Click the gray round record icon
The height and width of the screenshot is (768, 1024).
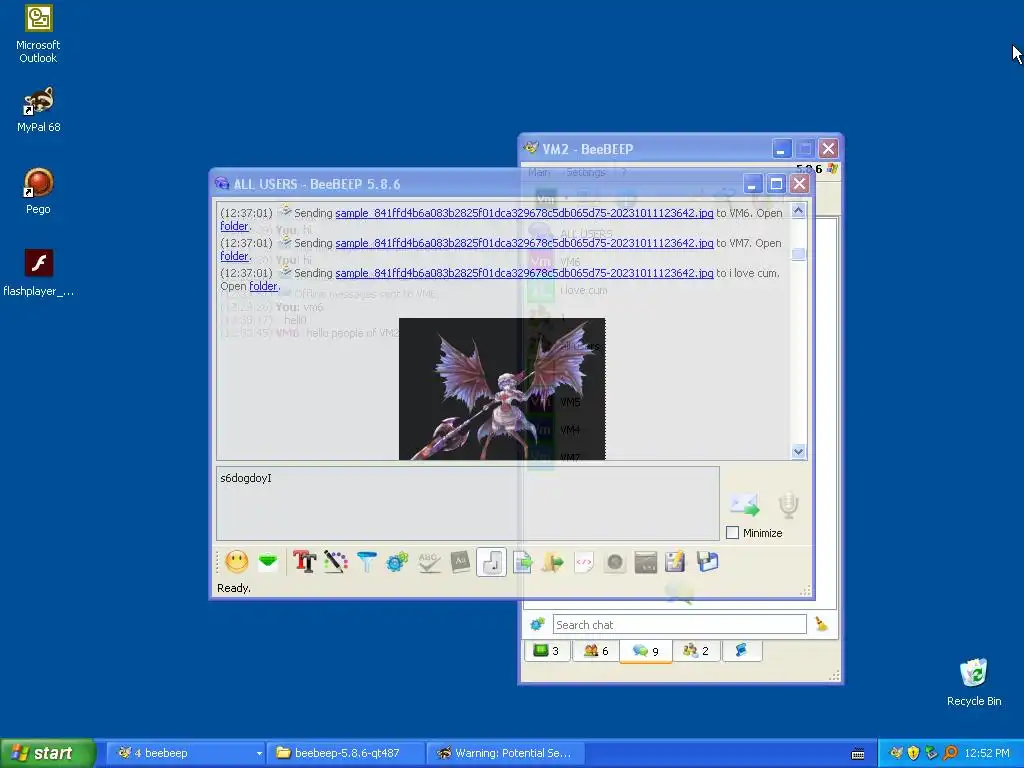pos(615,562)
